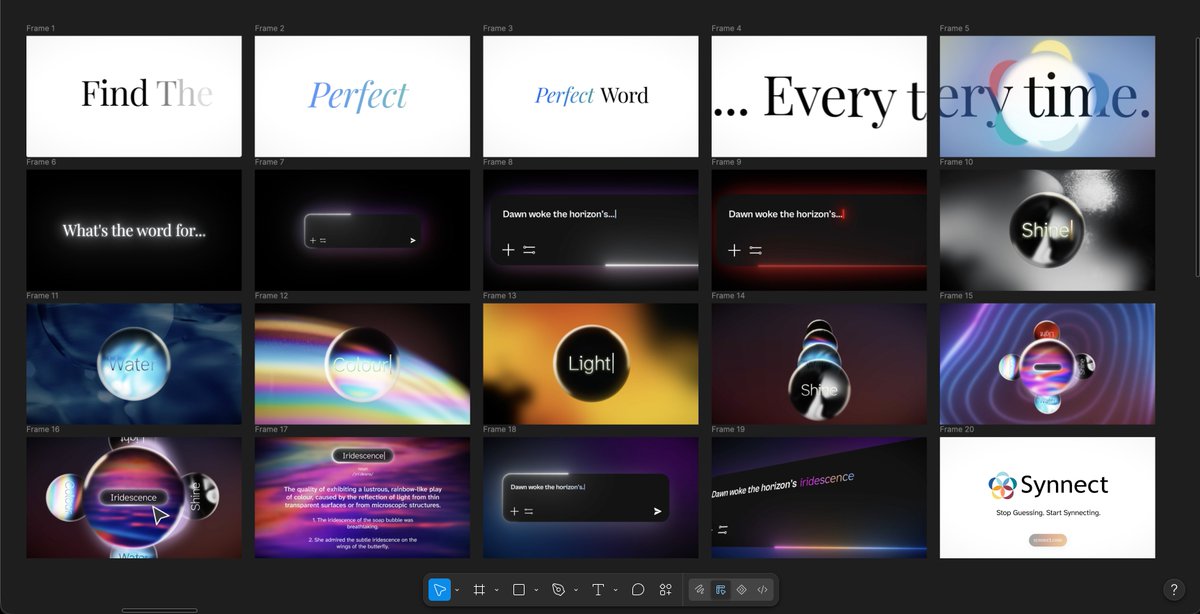Select the 'Light' orange frame

click(x=590, y=364)
